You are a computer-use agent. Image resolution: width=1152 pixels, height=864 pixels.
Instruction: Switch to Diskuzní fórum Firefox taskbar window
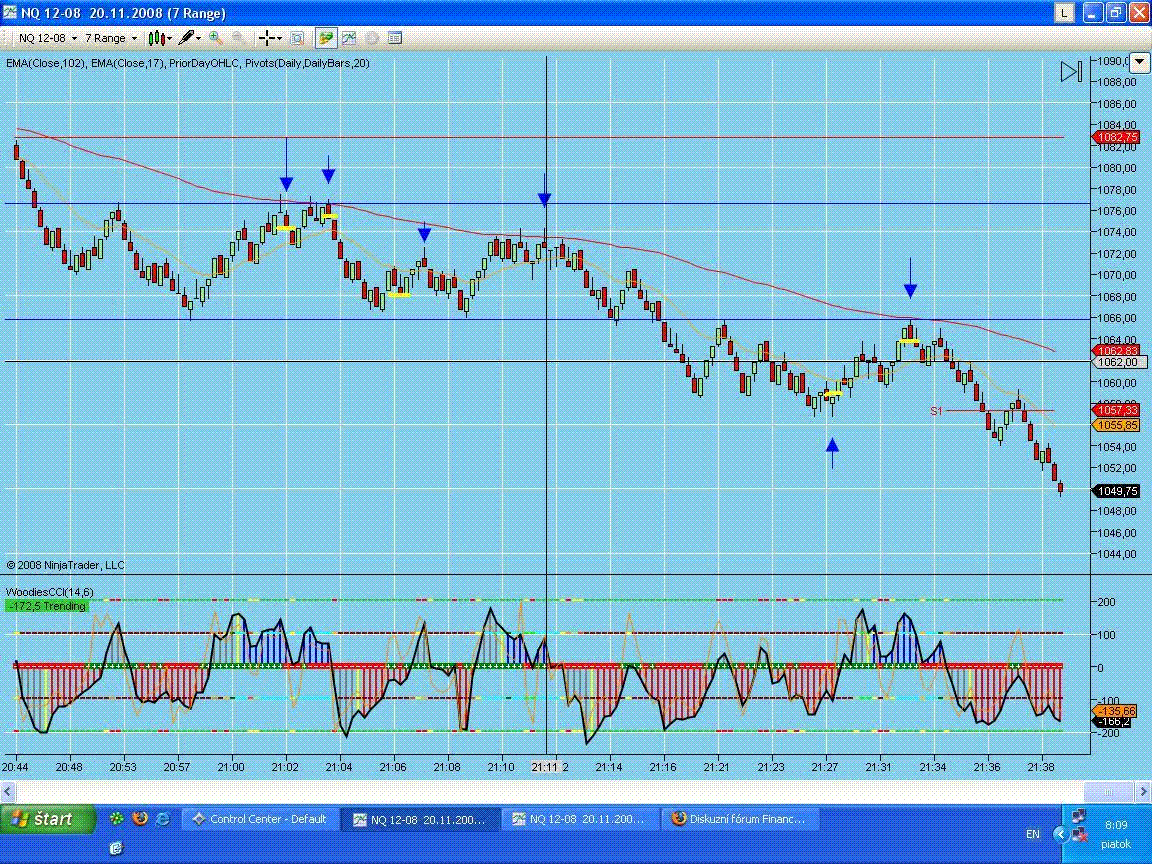pyautogui.click(x=739, y=819)
